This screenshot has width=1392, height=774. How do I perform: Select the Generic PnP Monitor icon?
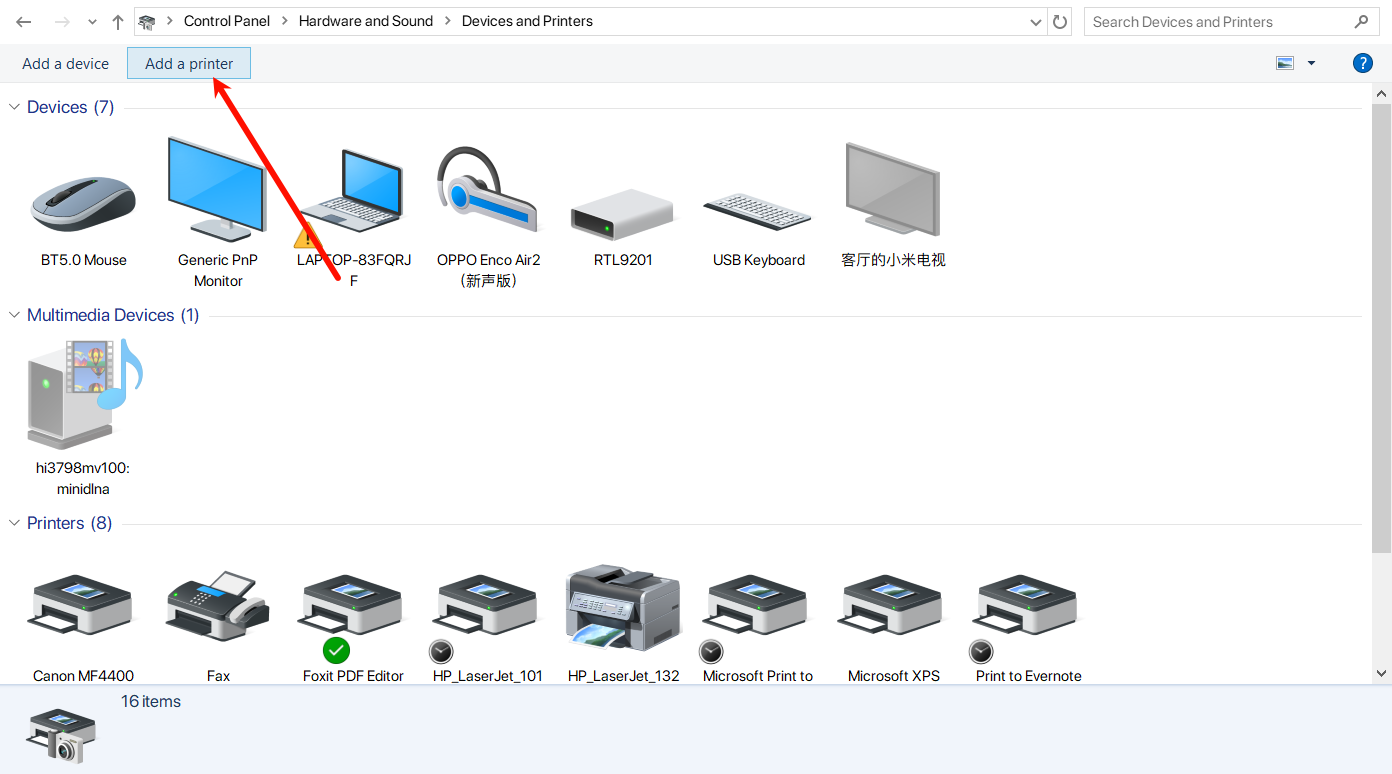217,190
